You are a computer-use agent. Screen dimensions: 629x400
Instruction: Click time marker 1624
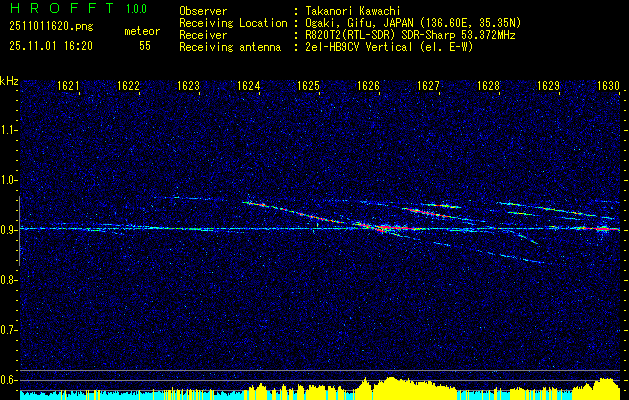coord(248,86)
